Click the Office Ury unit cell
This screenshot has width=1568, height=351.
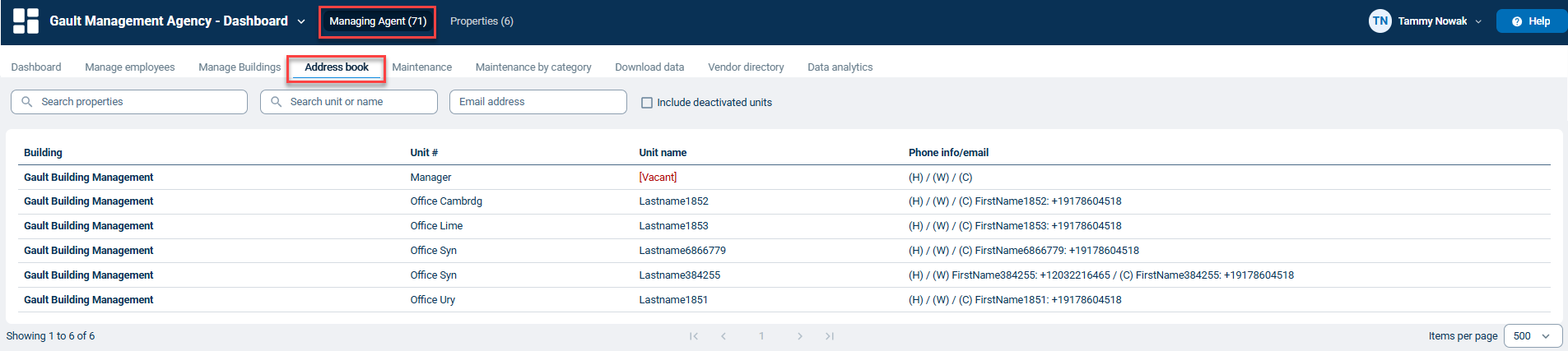click(x=433, y=300)
